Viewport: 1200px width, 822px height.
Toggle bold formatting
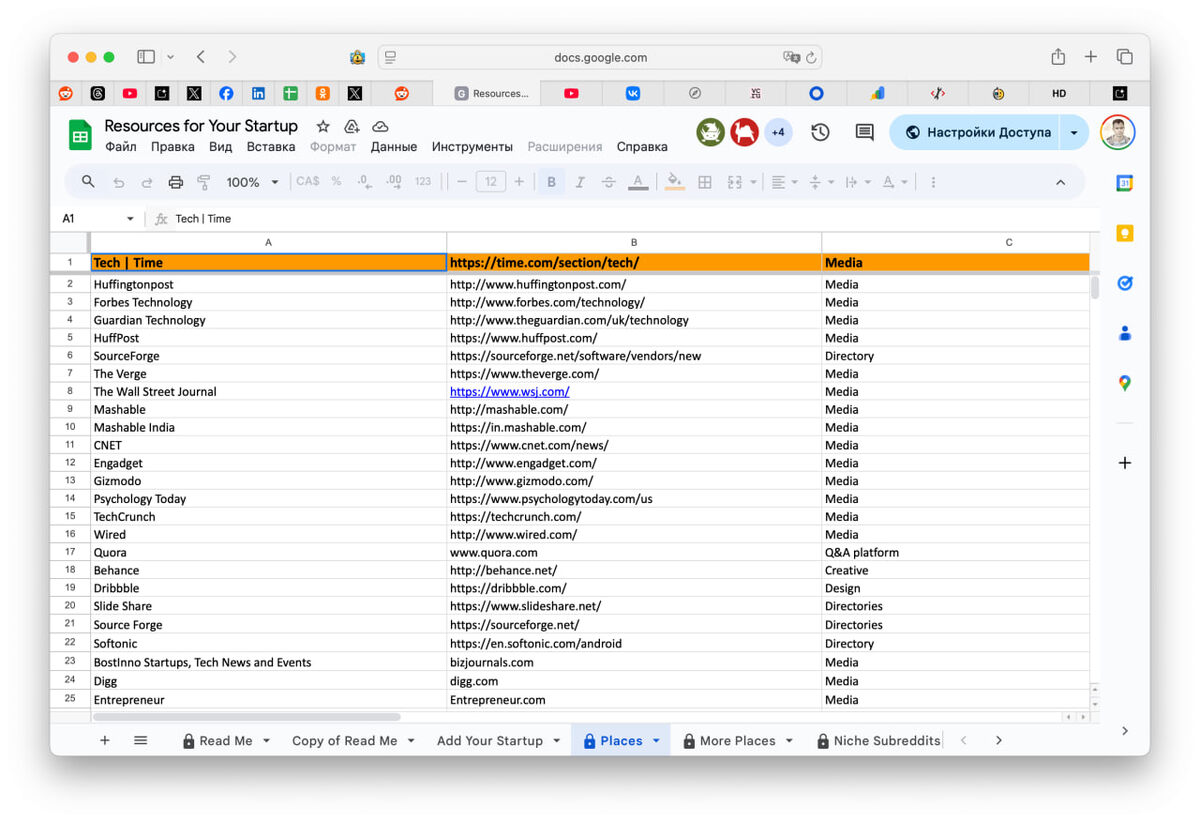click(551, 182)
